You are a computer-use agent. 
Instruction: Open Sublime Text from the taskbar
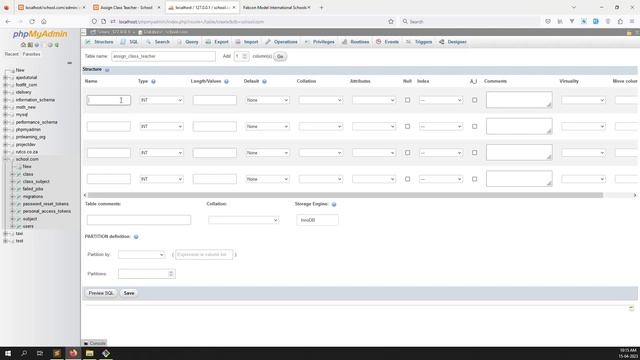pyautogui.click(x=57, y=353)
